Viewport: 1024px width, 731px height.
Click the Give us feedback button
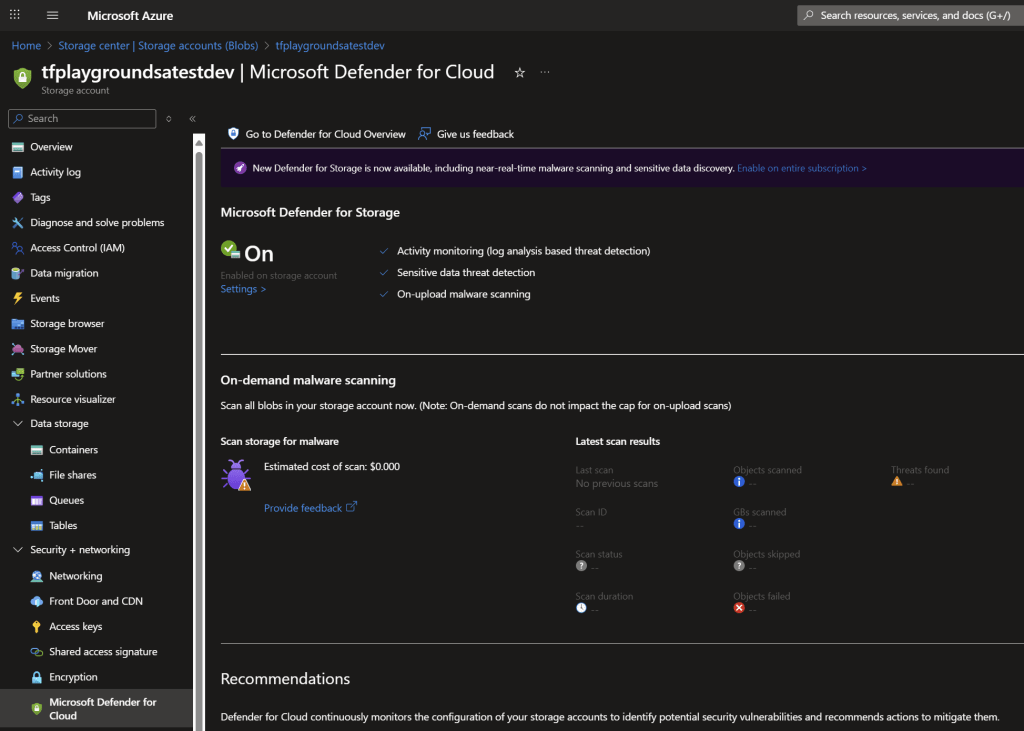475,134
